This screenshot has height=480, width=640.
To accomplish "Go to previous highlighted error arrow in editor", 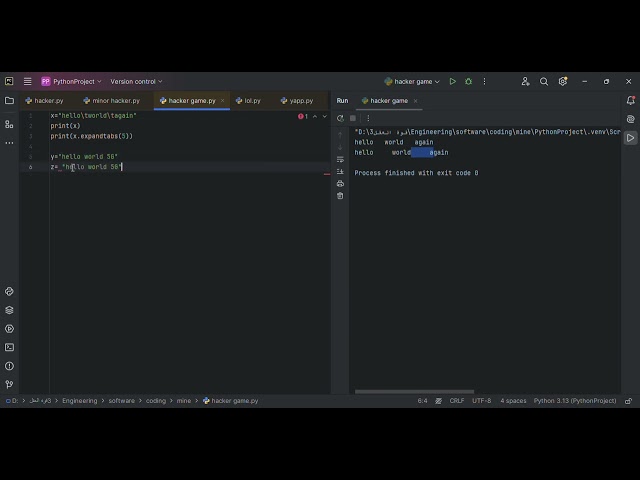I will coord(315,117).
